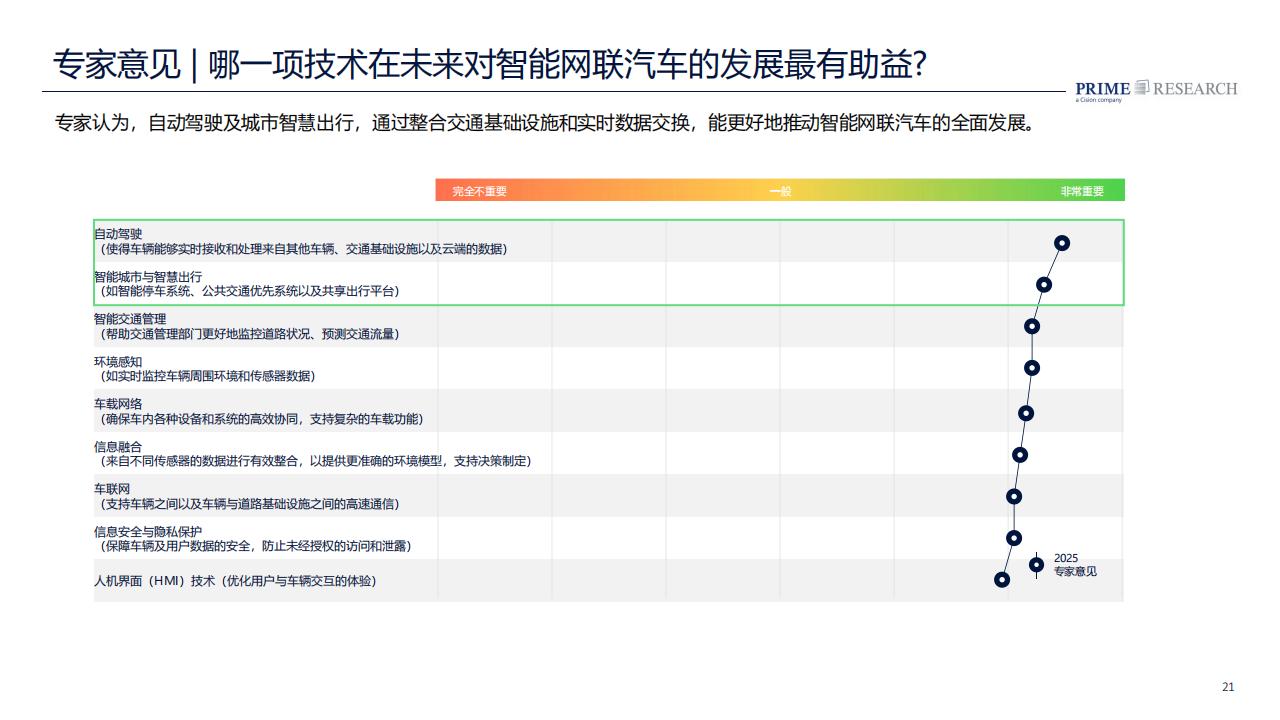Click the 2025 专家意见 legend text
1280x720 pixels.
point(1075,565)
